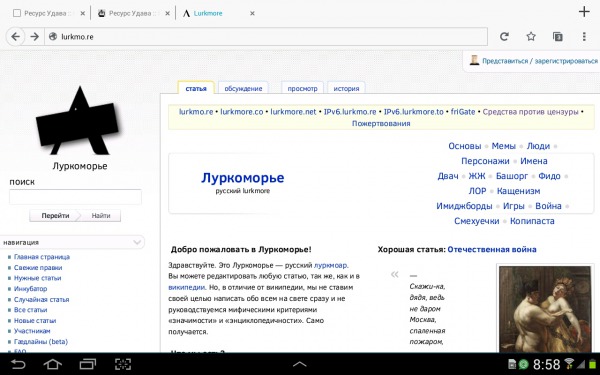
Task: Click the Перейти button
Action: pyautogui.click(x=55, y=215)
